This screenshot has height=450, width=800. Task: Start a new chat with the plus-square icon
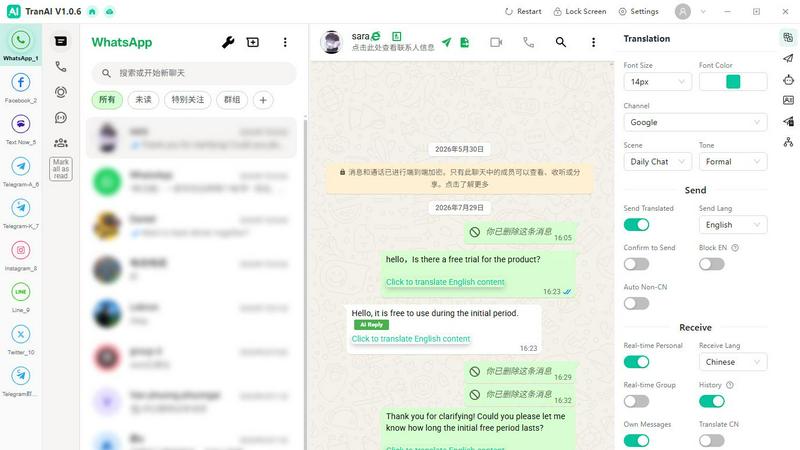pyautogui.click(x=253, y=42)
